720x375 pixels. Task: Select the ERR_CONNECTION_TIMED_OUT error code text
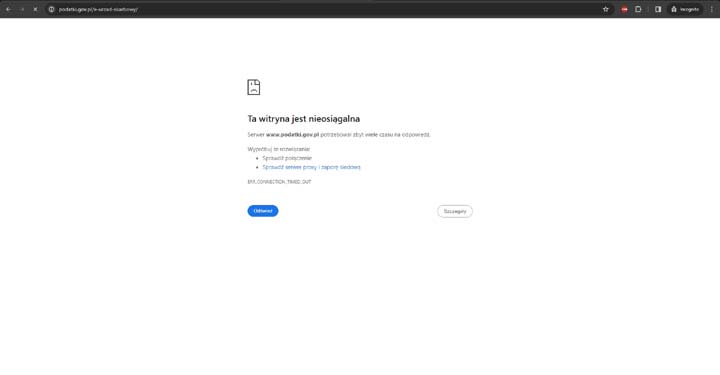[279, 182]
